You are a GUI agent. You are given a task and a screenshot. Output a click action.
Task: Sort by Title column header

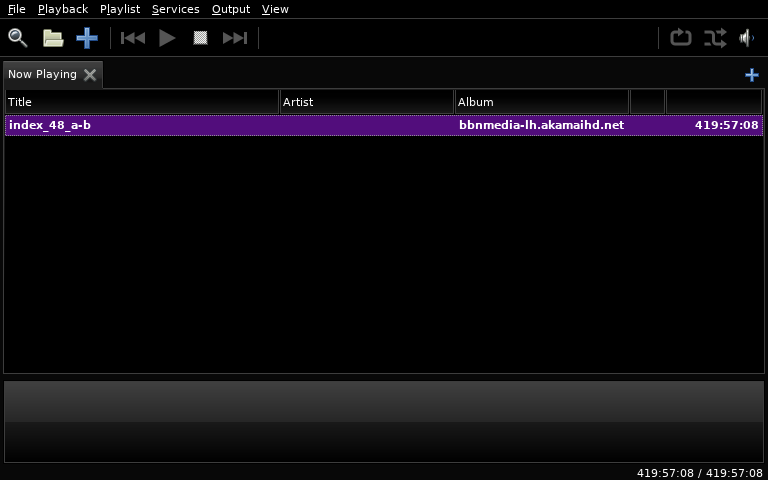tap(142, 102)
